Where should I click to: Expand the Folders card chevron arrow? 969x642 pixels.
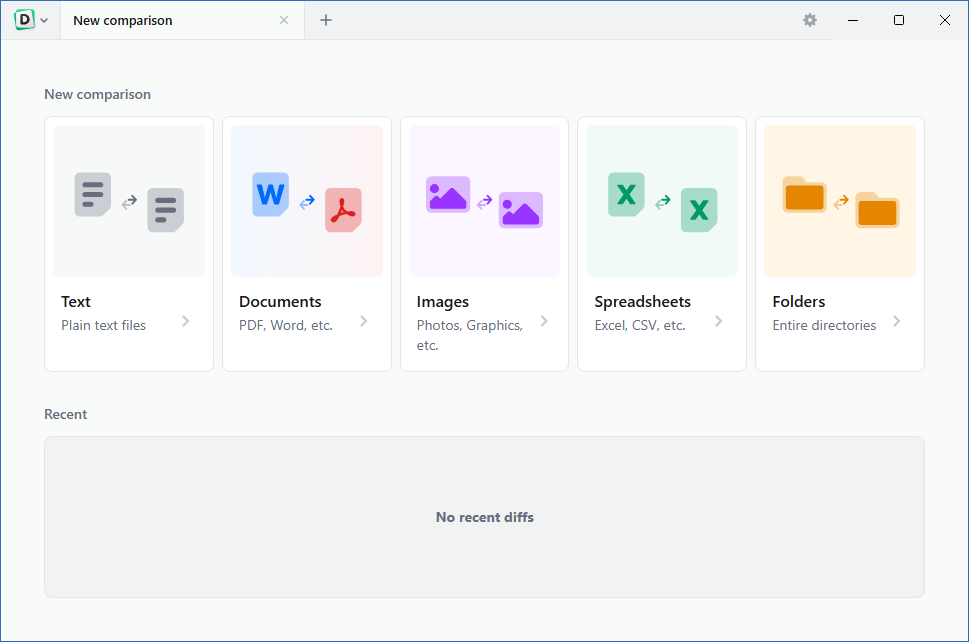pos(897,321)
